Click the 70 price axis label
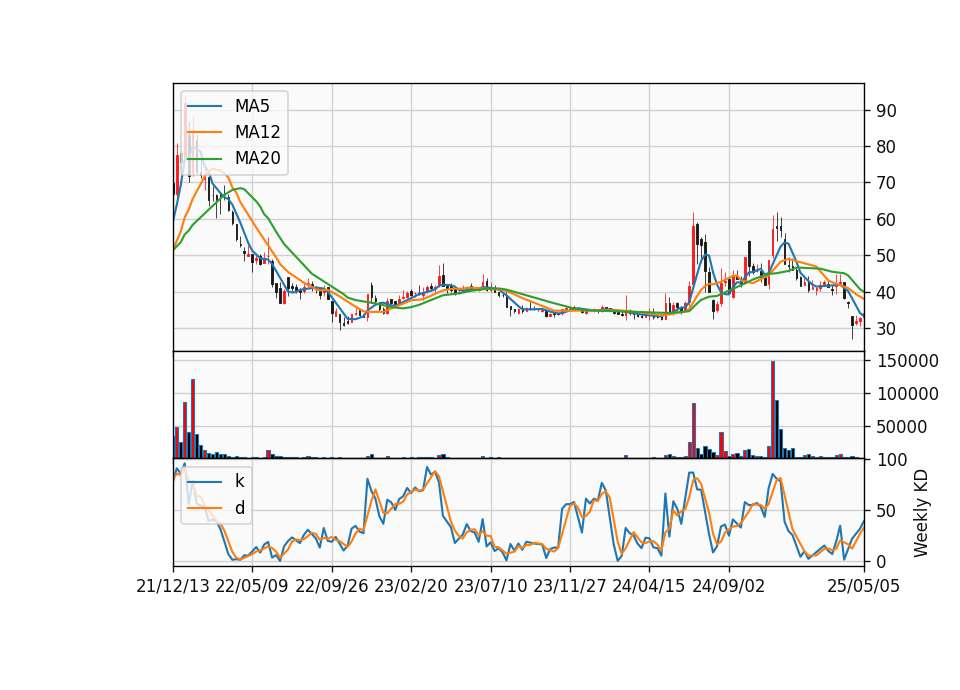The image size is (960, 690). (x=886, y=183)
